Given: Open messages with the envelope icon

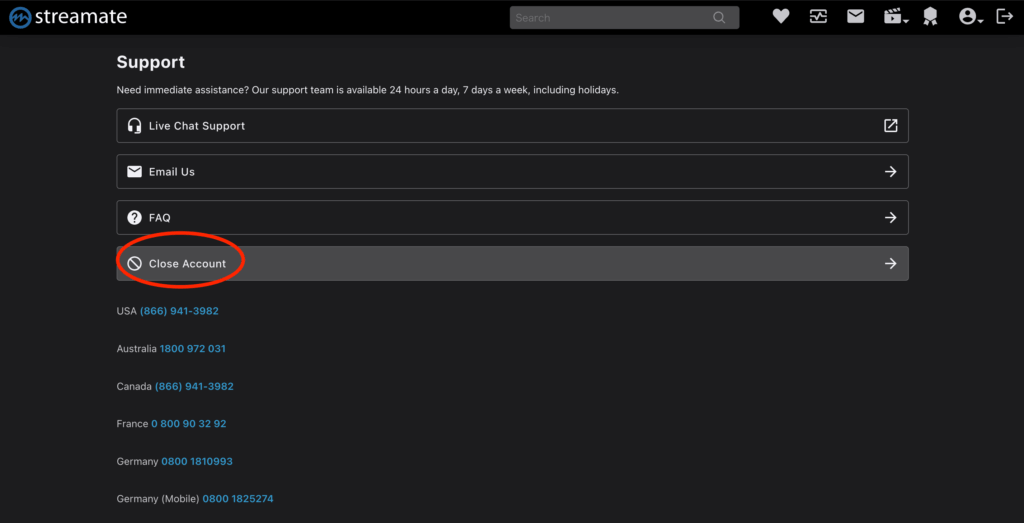Looking at the screenshot, I should coord(855,16).
